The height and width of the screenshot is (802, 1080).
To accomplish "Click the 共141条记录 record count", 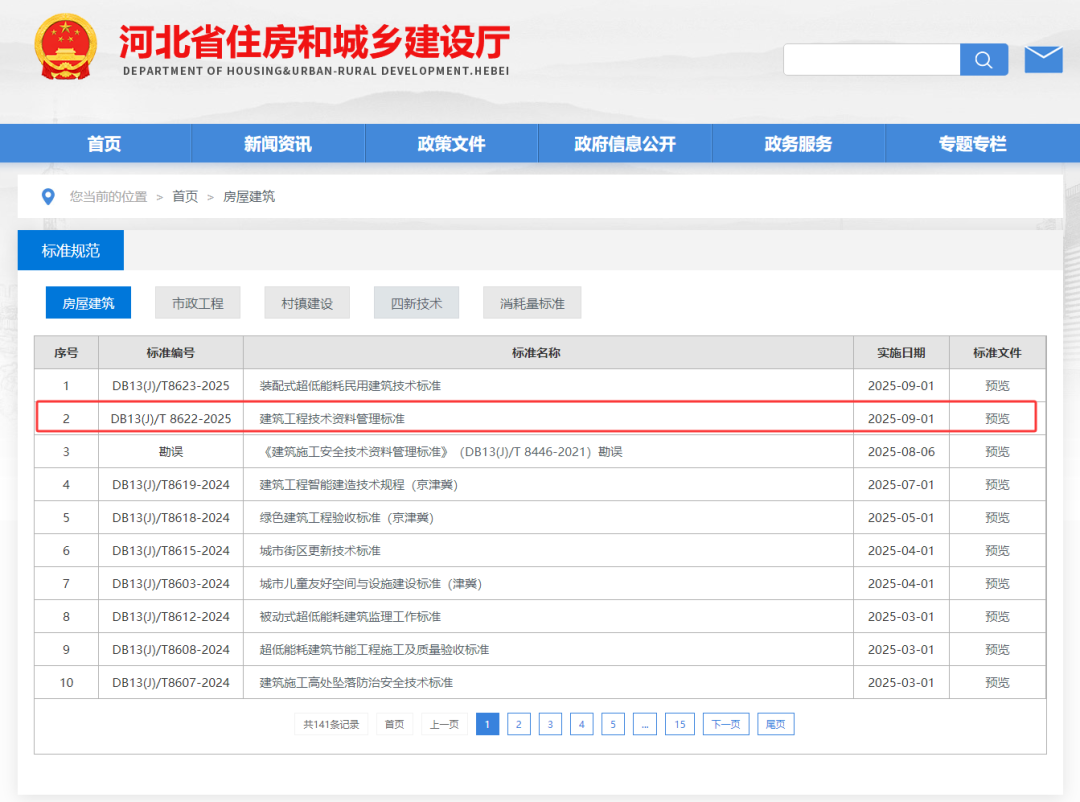I will coord(331,724).
